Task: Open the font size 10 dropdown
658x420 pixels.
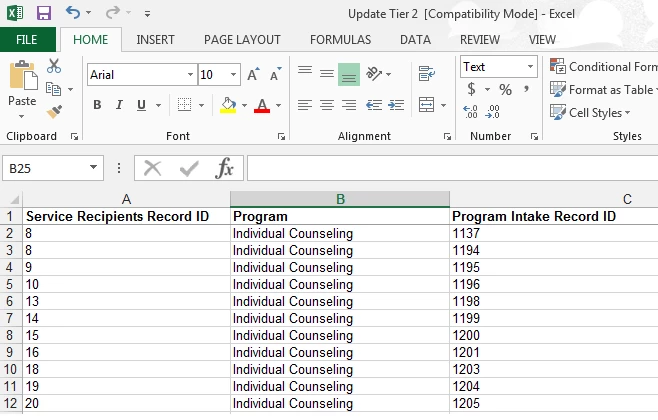Action: [x=233, y=75]
